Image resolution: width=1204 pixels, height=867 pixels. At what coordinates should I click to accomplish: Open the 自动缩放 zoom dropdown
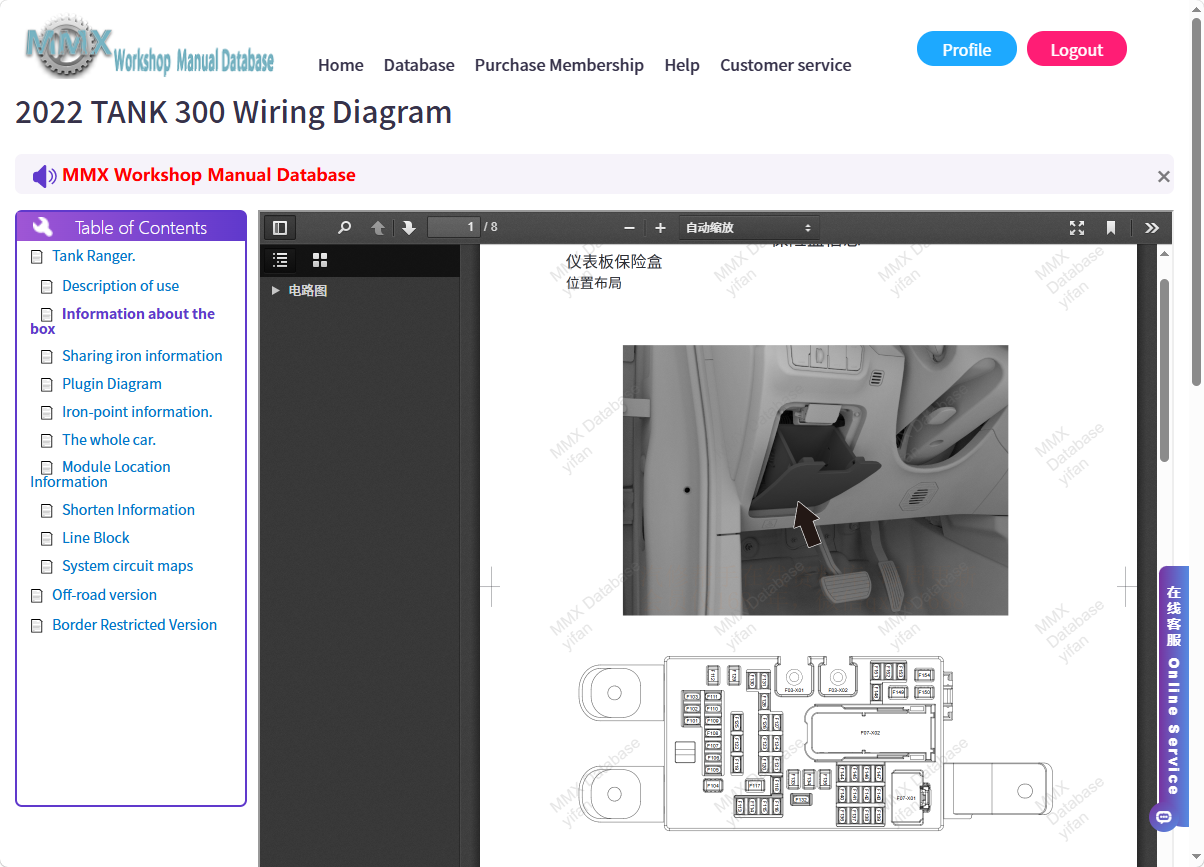[750, 228]
